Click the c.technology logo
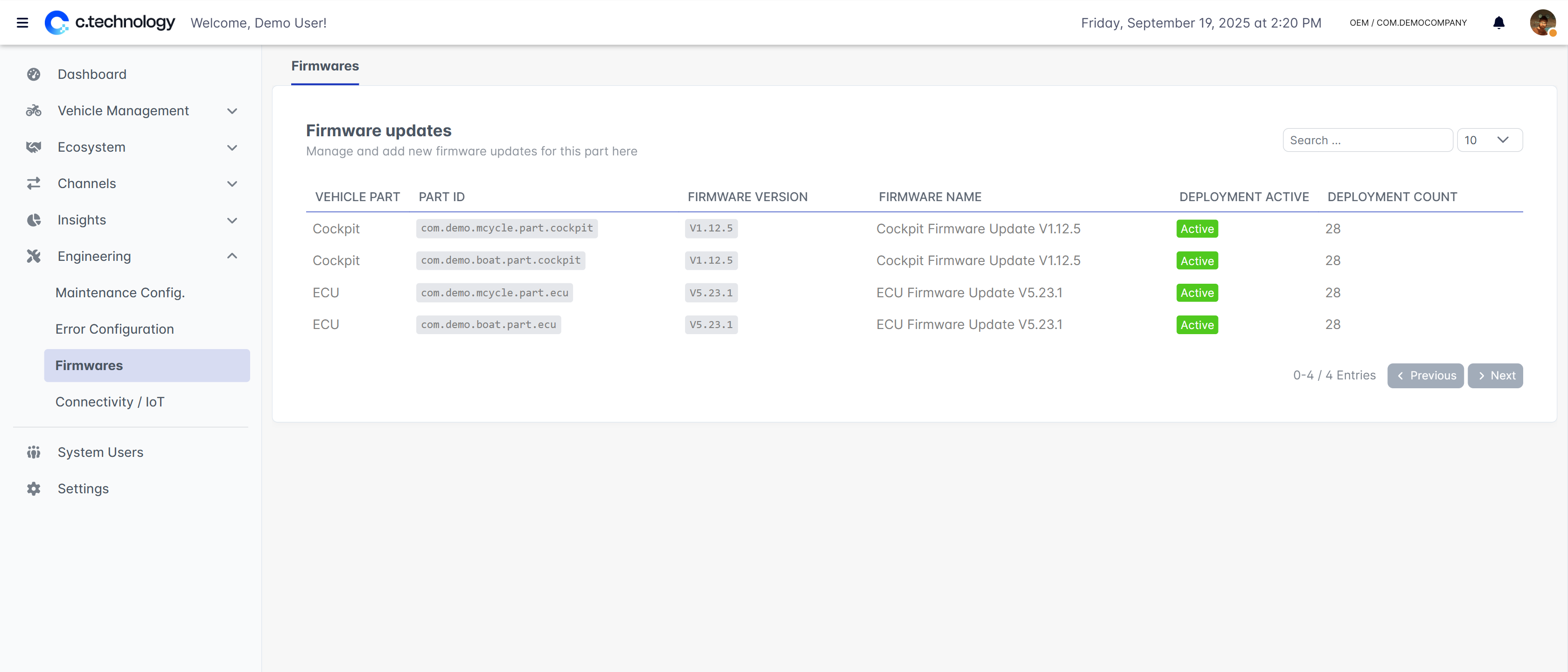The width and height of the screenshot is (1568, 672). pos(110,22)
